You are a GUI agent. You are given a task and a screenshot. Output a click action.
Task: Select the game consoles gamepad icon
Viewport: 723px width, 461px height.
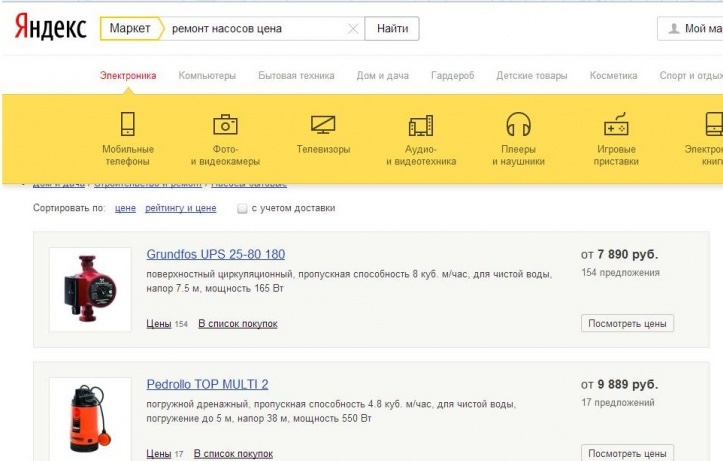(616, 125)
